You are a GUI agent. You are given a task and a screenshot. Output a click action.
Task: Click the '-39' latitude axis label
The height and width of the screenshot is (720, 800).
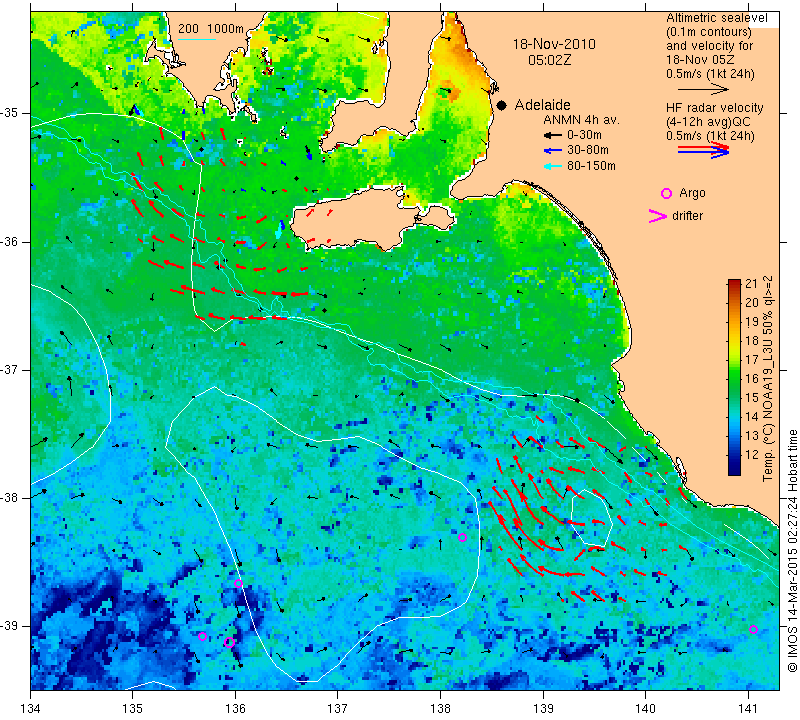pos(11,626)
